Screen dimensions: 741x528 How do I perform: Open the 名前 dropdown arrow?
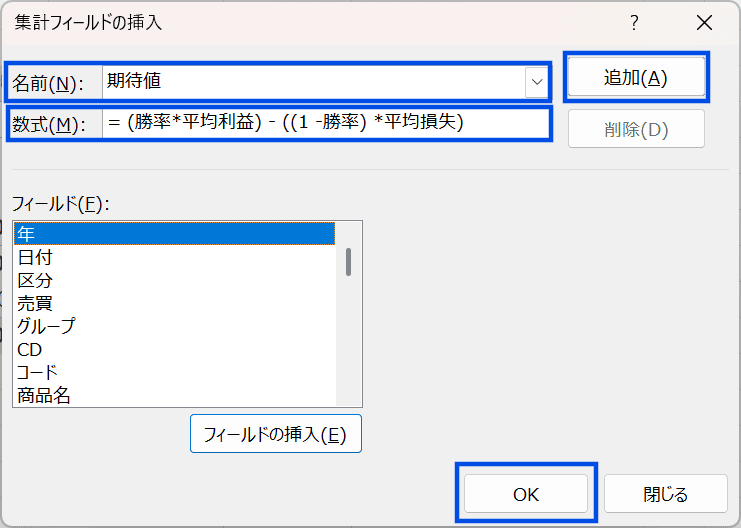pyautogui.click(x=537, y=81)
